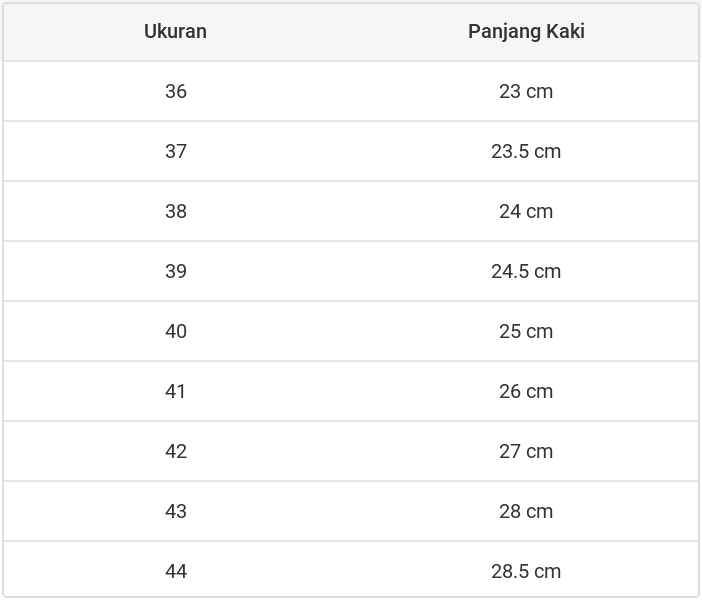Select size 42 cell
This screenshot has height=600, width=702.
click(x=176, y=451)
